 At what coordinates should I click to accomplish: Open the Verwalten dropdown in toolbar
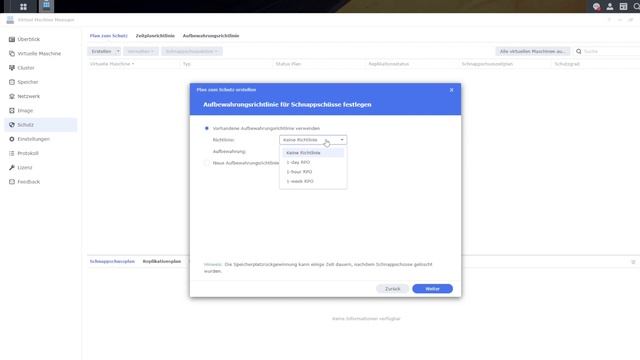coord(141,51)
